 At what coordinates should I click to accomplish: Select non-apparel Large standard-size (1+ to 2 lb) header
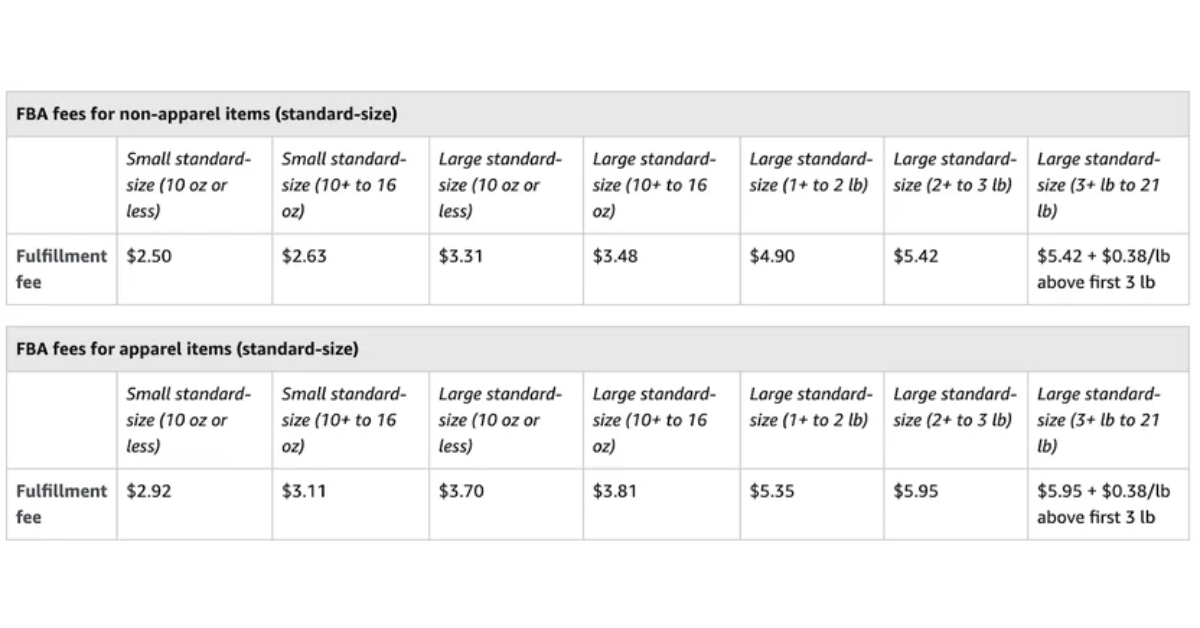click(810, 172)
